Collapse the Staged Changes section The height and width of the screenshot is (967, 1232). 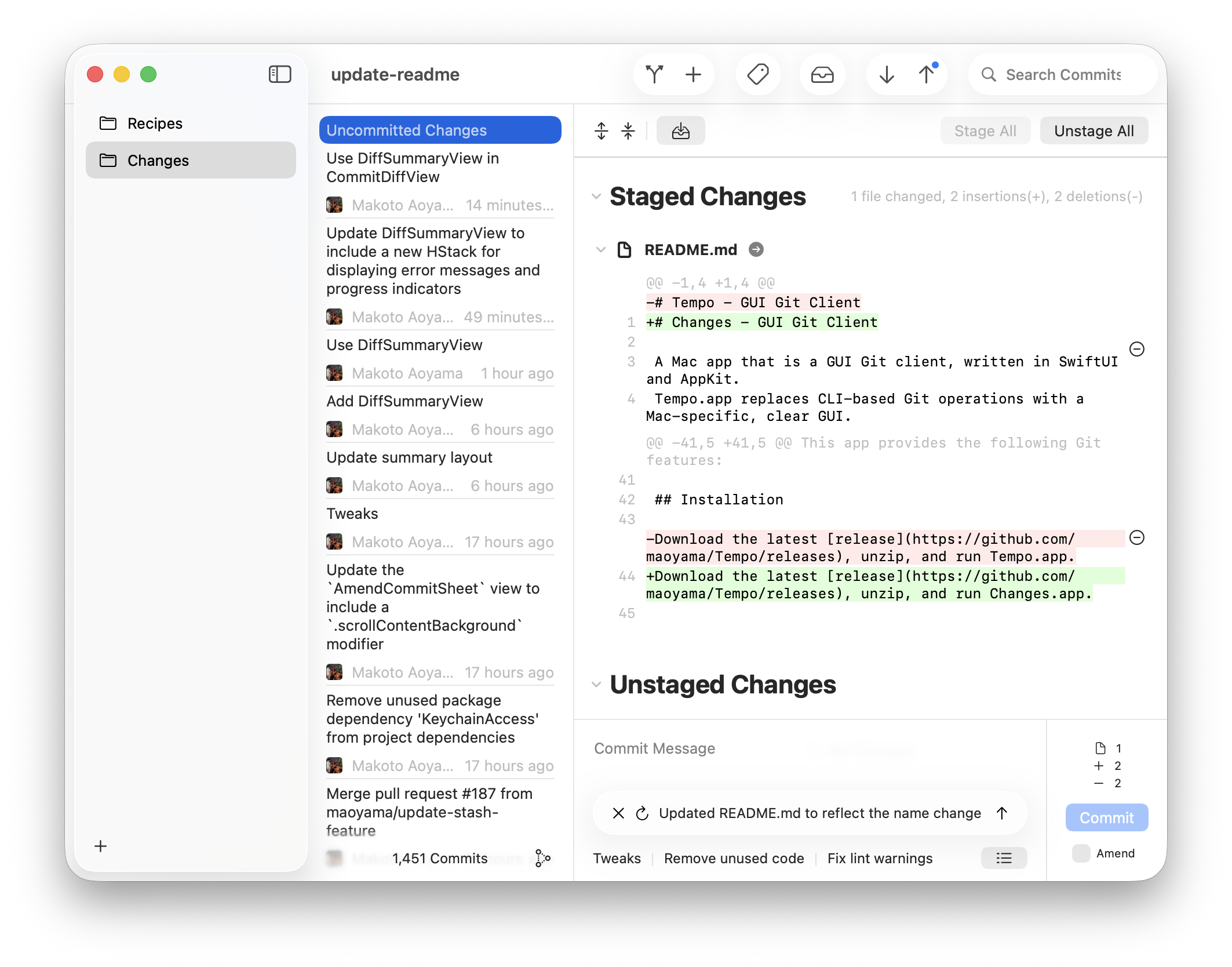(596, 197)
